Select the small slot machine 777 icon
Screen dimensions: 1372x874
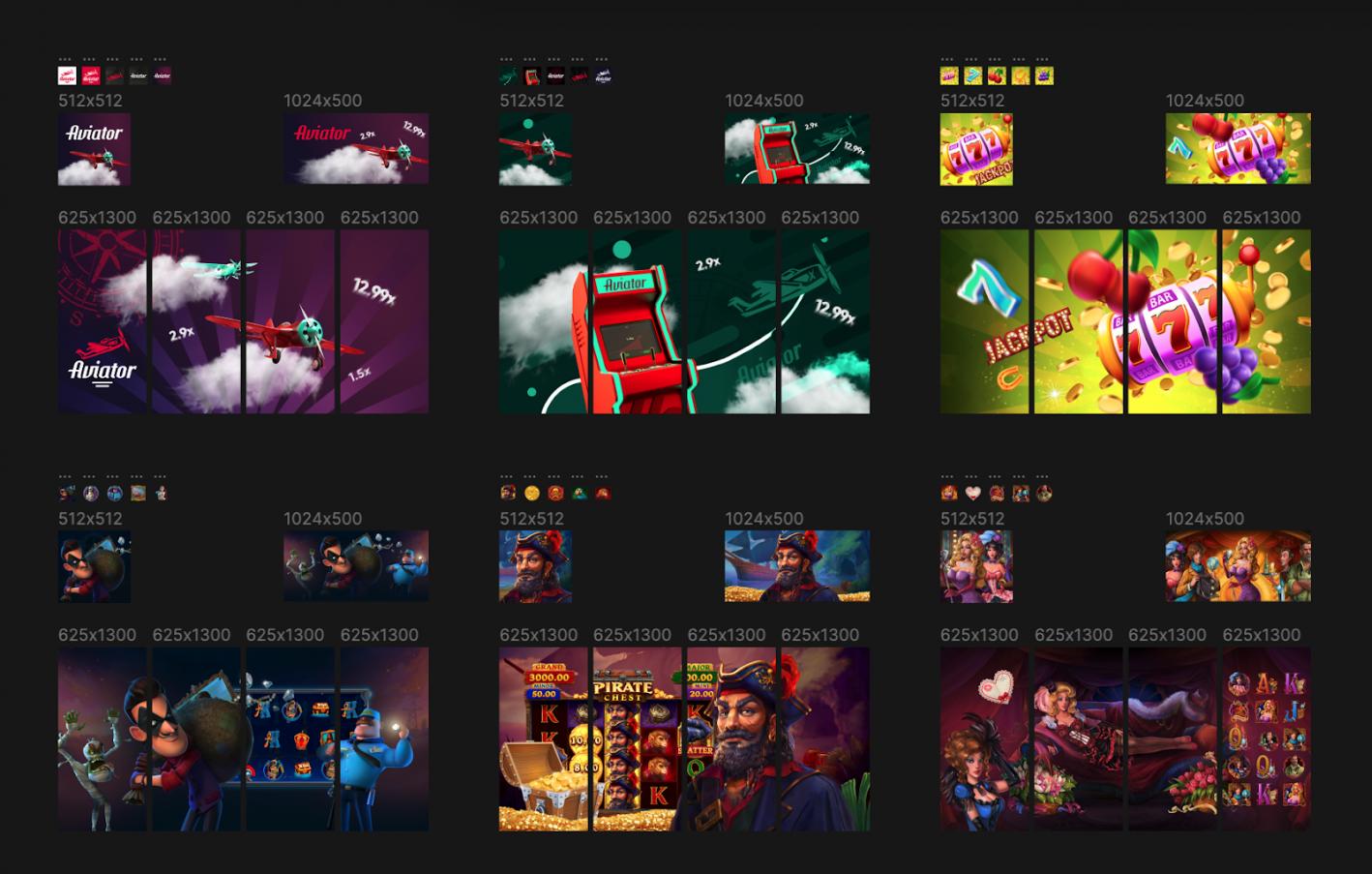[x=949, y=75]
